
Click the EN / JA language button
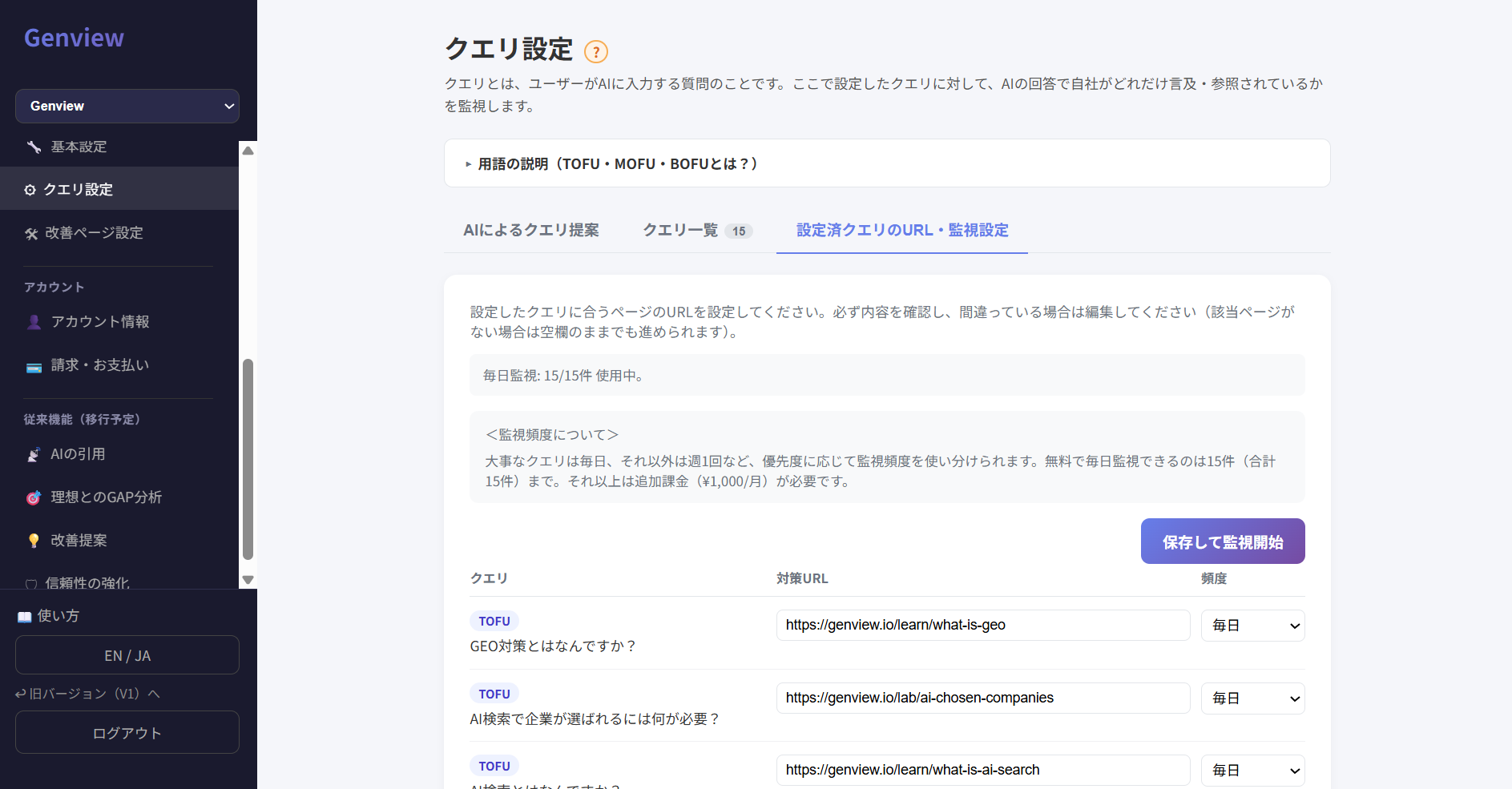point(127,655)
